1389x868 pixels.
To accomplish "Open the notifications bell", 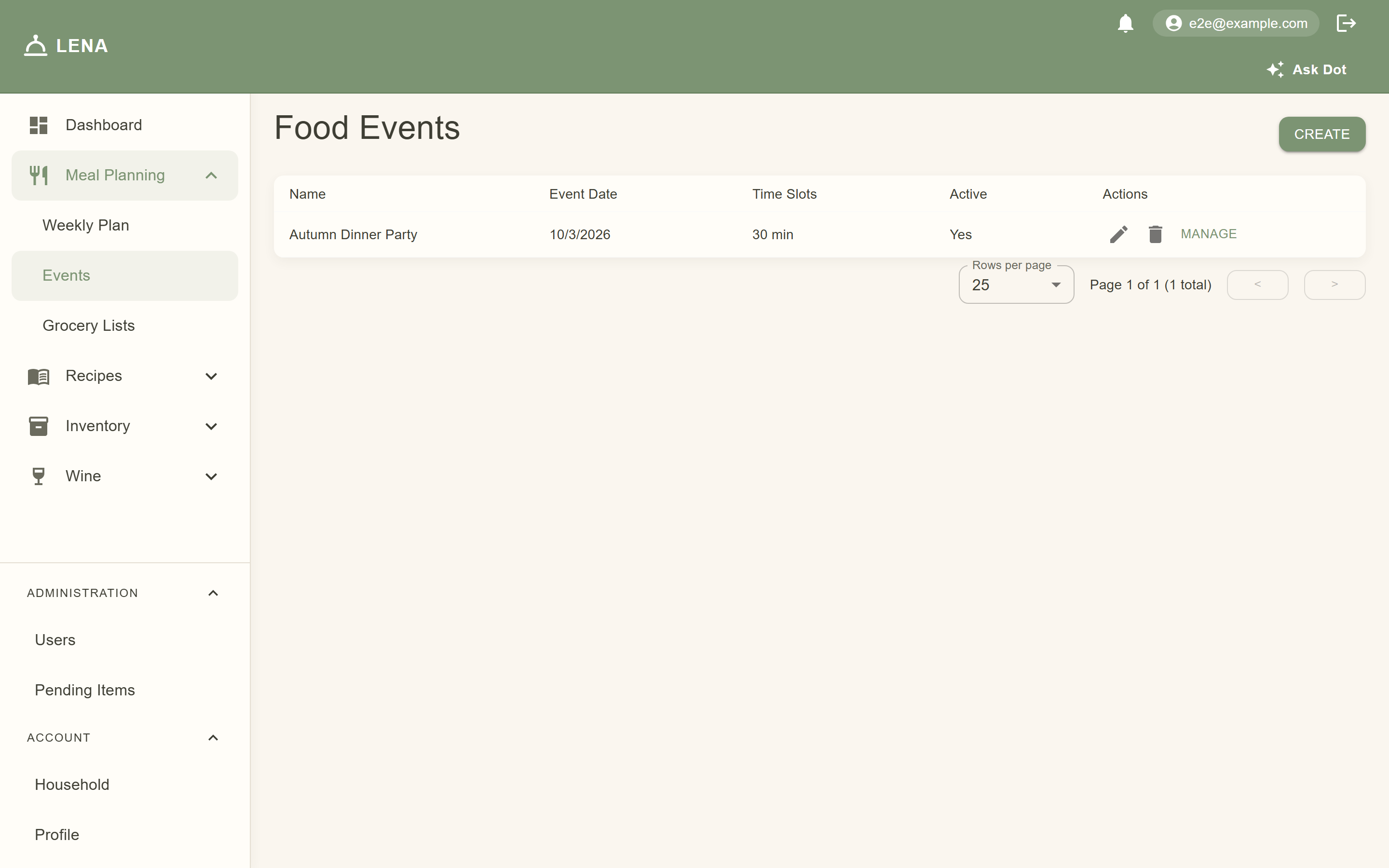I will (x=1125, y=24).
